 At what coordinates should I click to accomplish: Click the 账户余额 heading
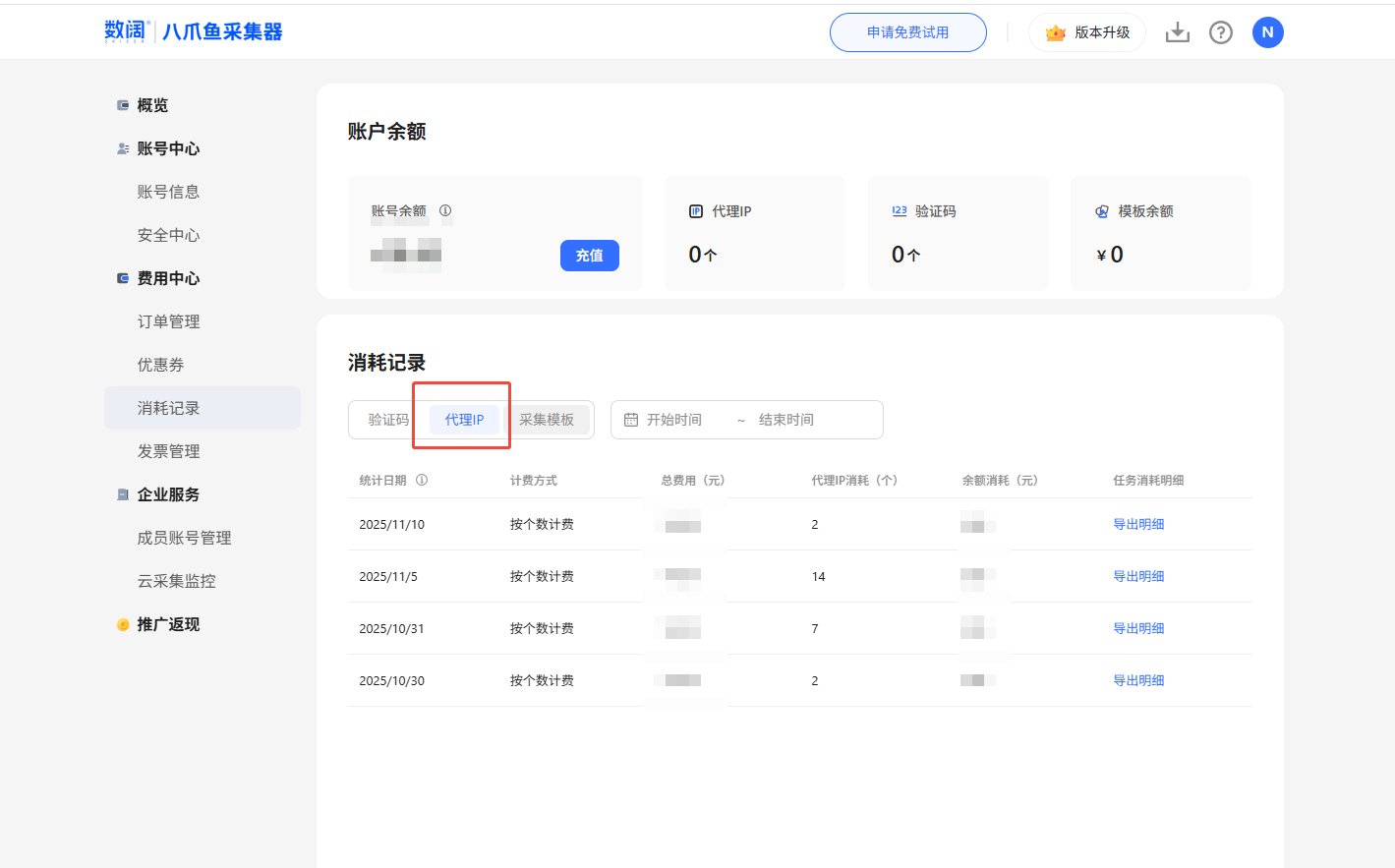point(386,132)
